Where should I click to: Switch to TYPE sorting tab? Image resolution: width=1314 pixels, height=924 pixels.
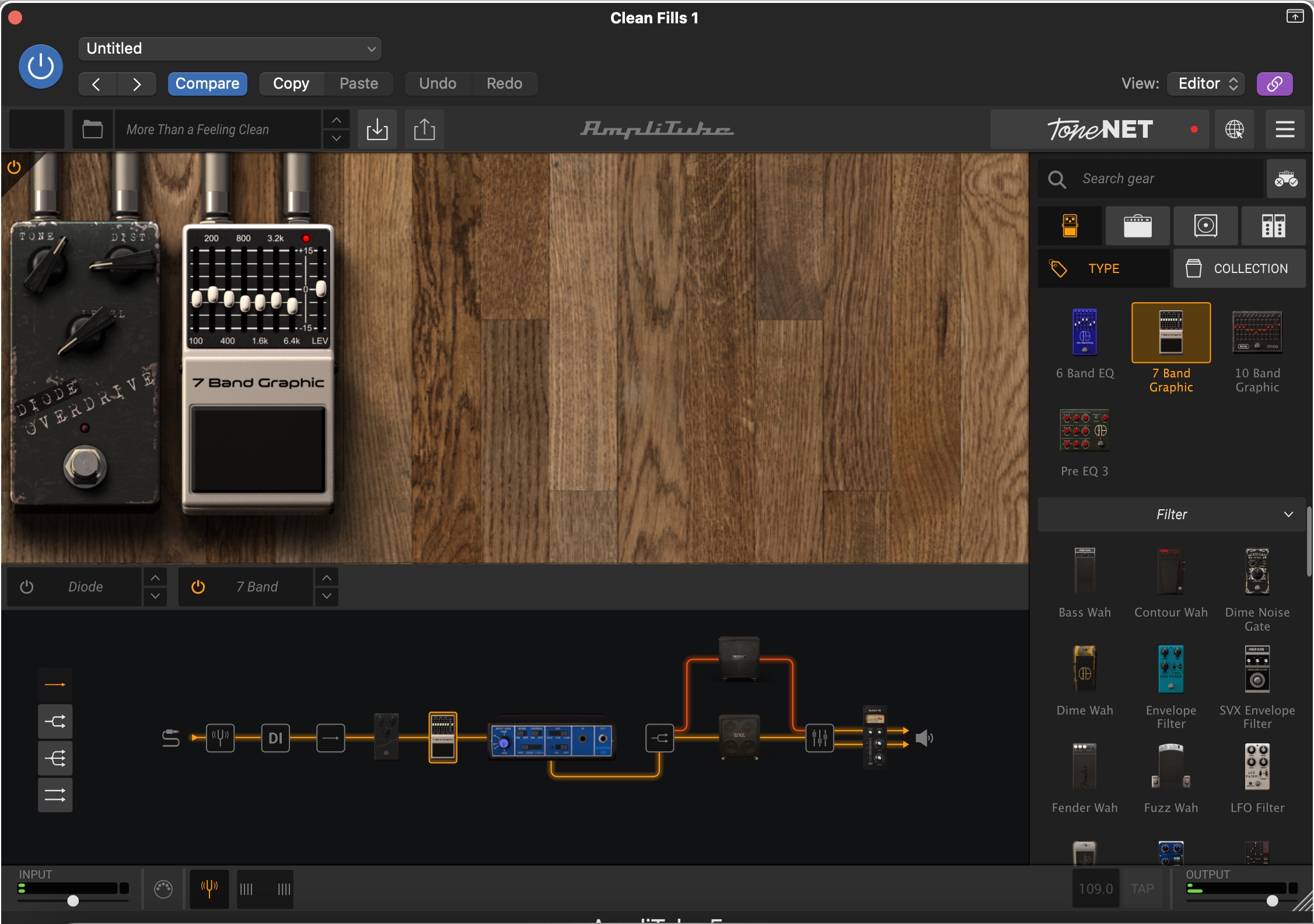click(x=1104, y=268)
